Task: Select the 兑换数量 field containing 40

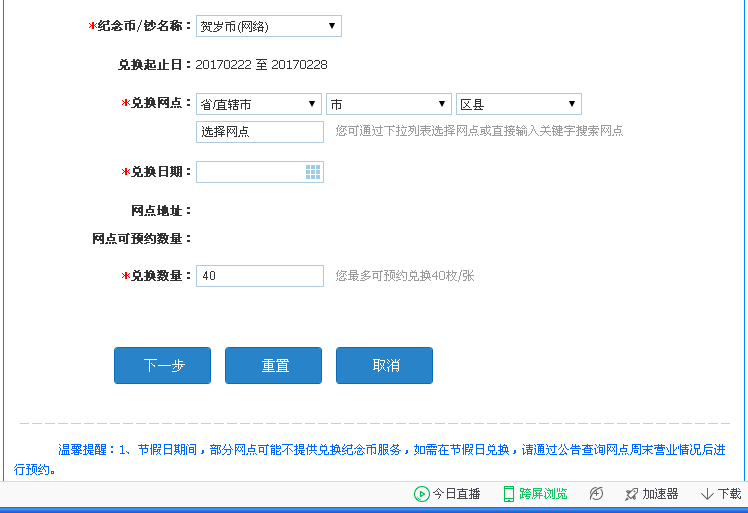Action: pyautogui.click(x=260, y=276)
